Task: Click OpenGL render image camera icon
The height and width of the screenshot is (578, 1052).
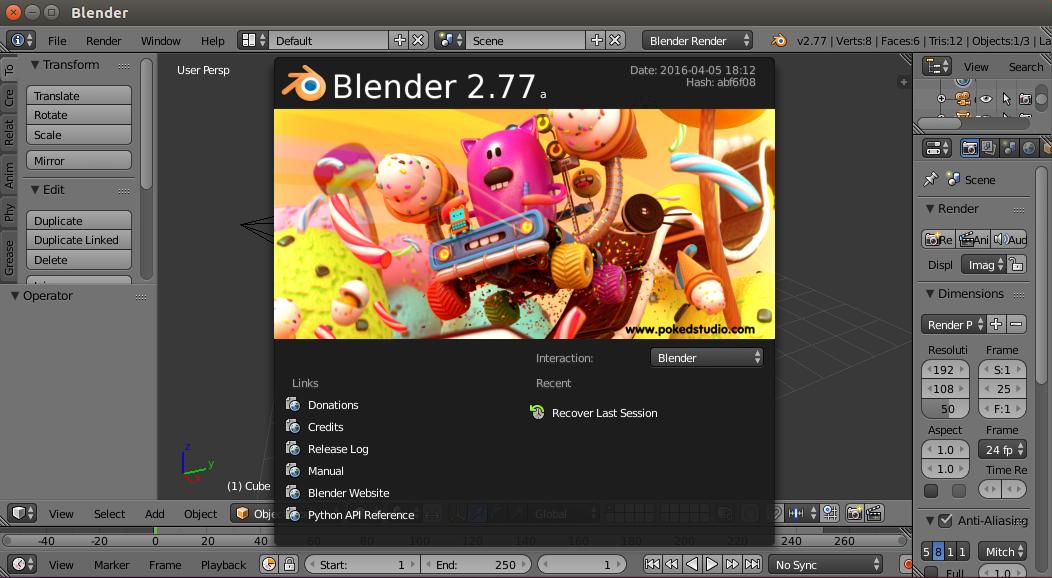Action: pos(854,513)
